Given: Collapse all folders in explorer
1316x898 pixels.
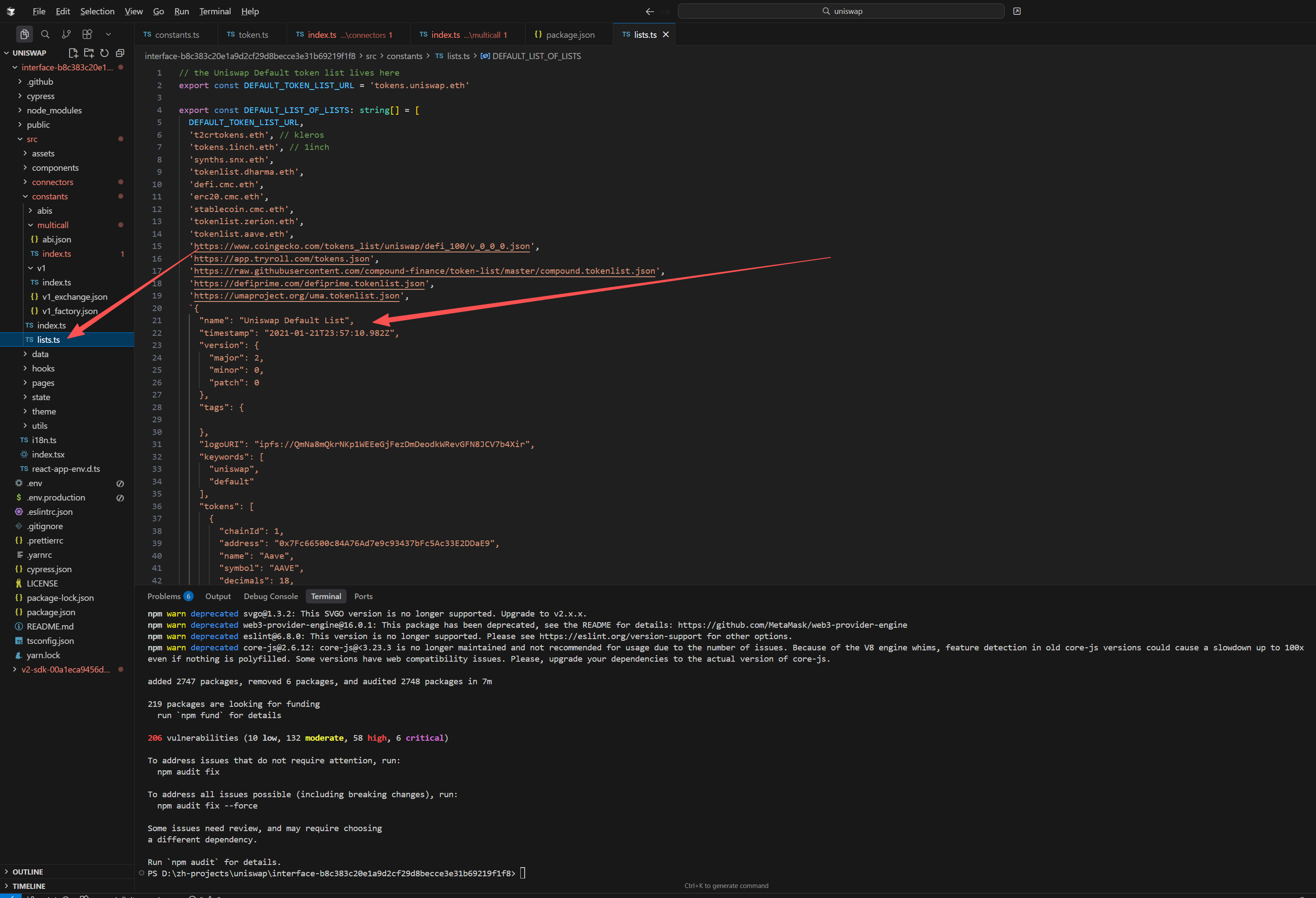Looking at the screenshot, I should coord(120,53).
